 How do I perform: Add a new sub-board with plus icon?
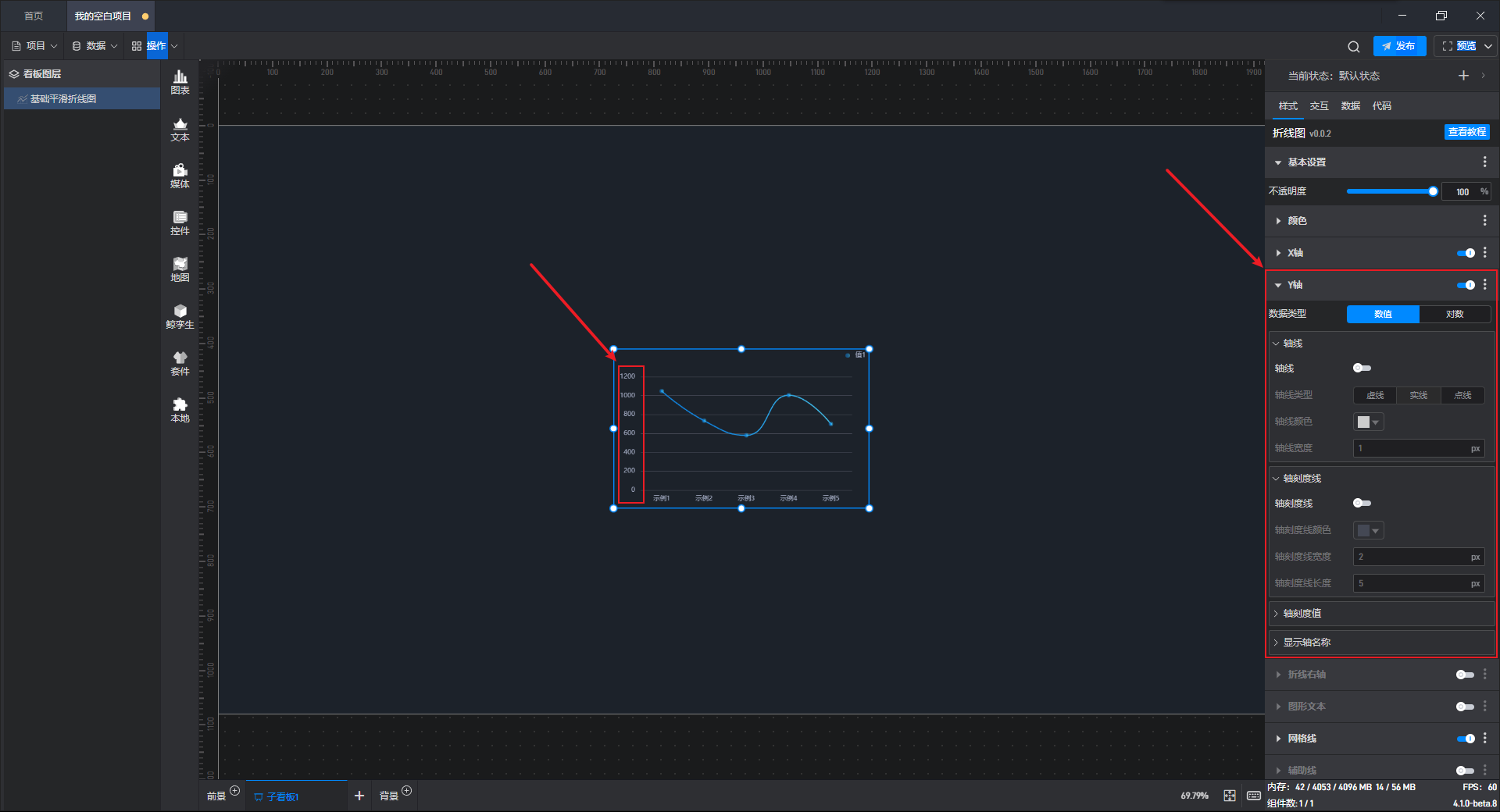[x=359, y=796]
